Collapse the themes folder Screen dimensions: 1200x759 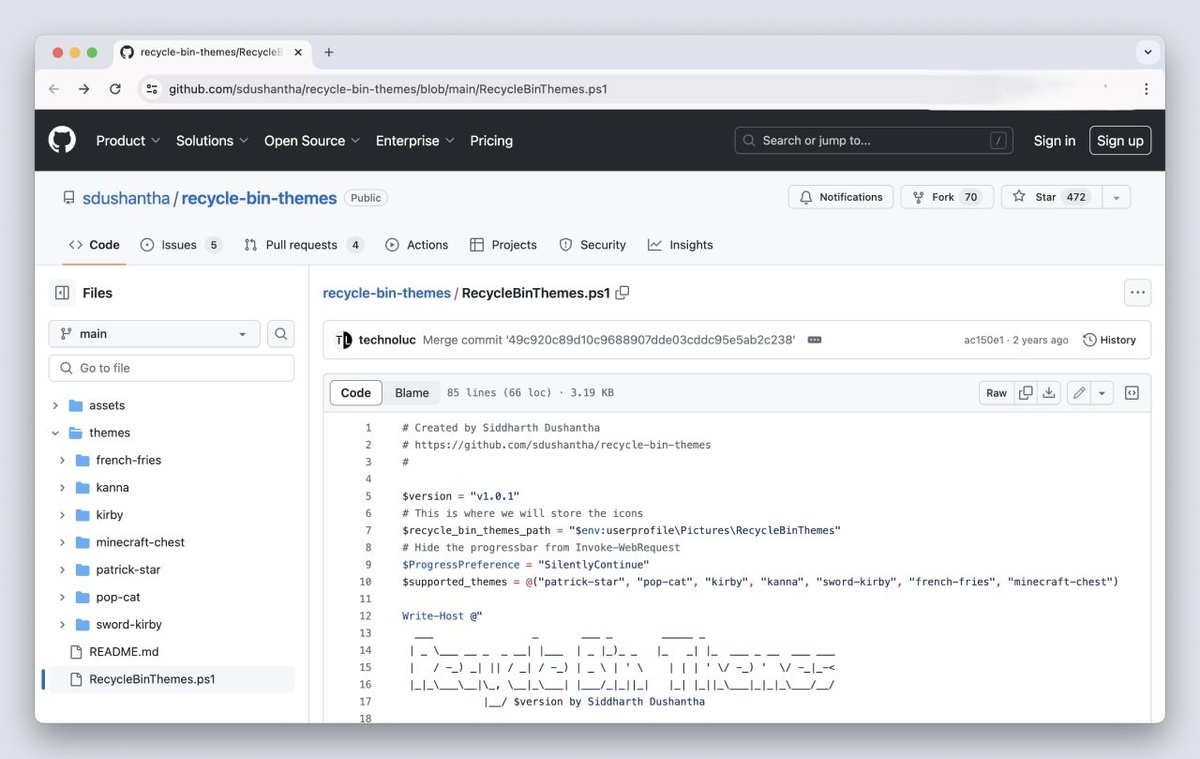tap(55, 433)
